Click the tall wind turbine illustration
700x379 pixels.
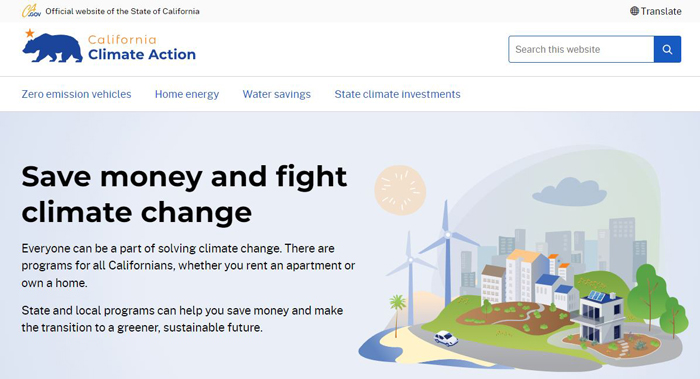(x=447, y=252)
